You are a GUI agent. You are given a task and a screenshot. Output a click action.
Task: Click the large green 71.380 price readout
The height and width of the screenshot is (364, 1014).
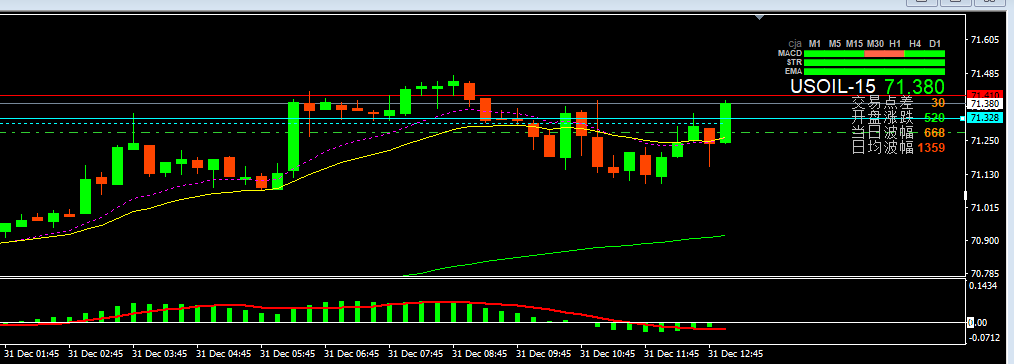pos(914,87)
